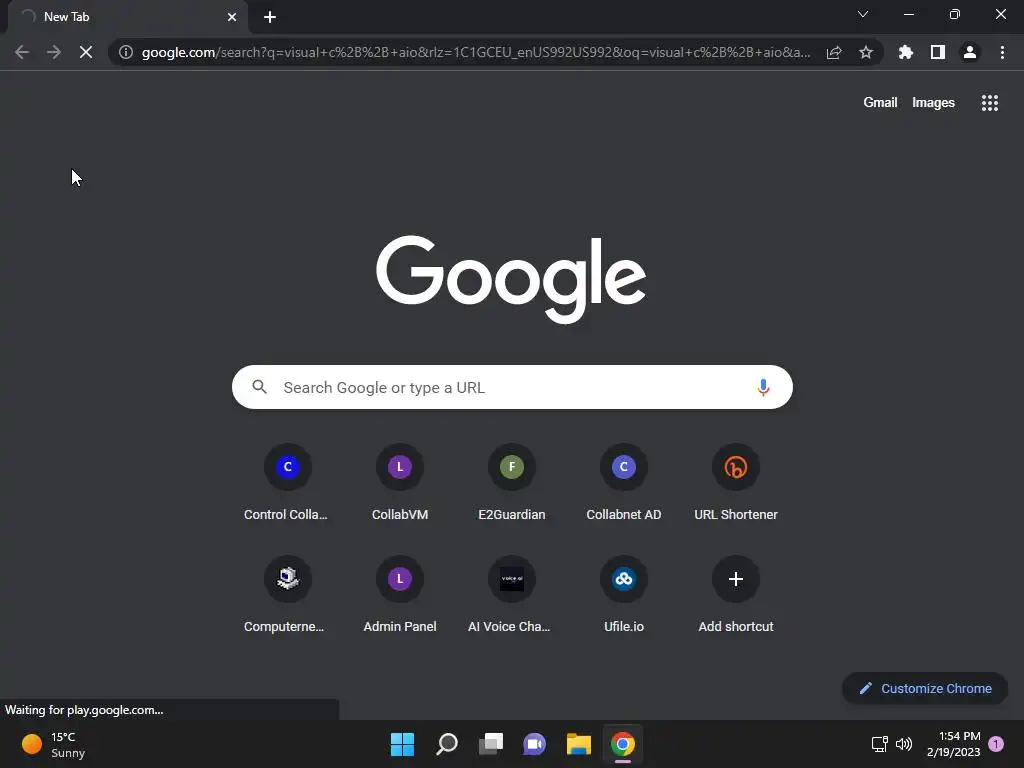1024x768 pixels.
Task: Open the Admin Panel shortcut
Action: coord(400,596)
